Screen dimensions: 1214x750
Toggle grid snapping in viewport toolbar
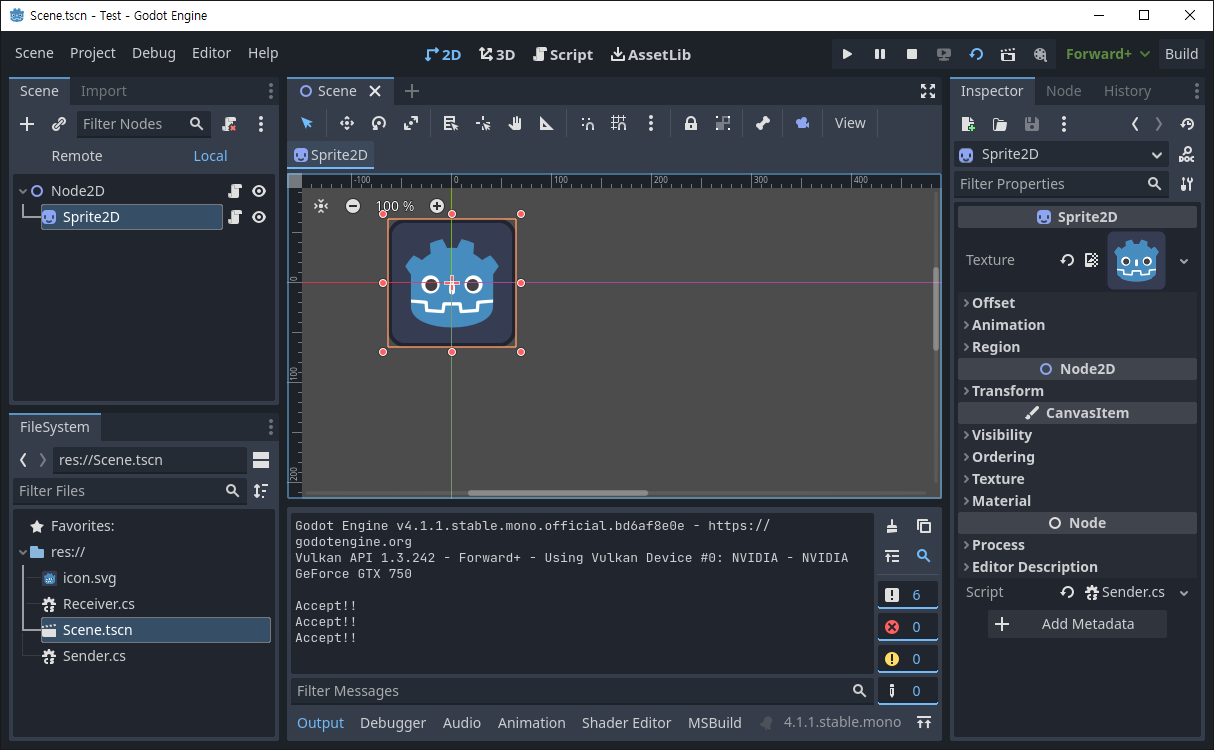point(619,123)
